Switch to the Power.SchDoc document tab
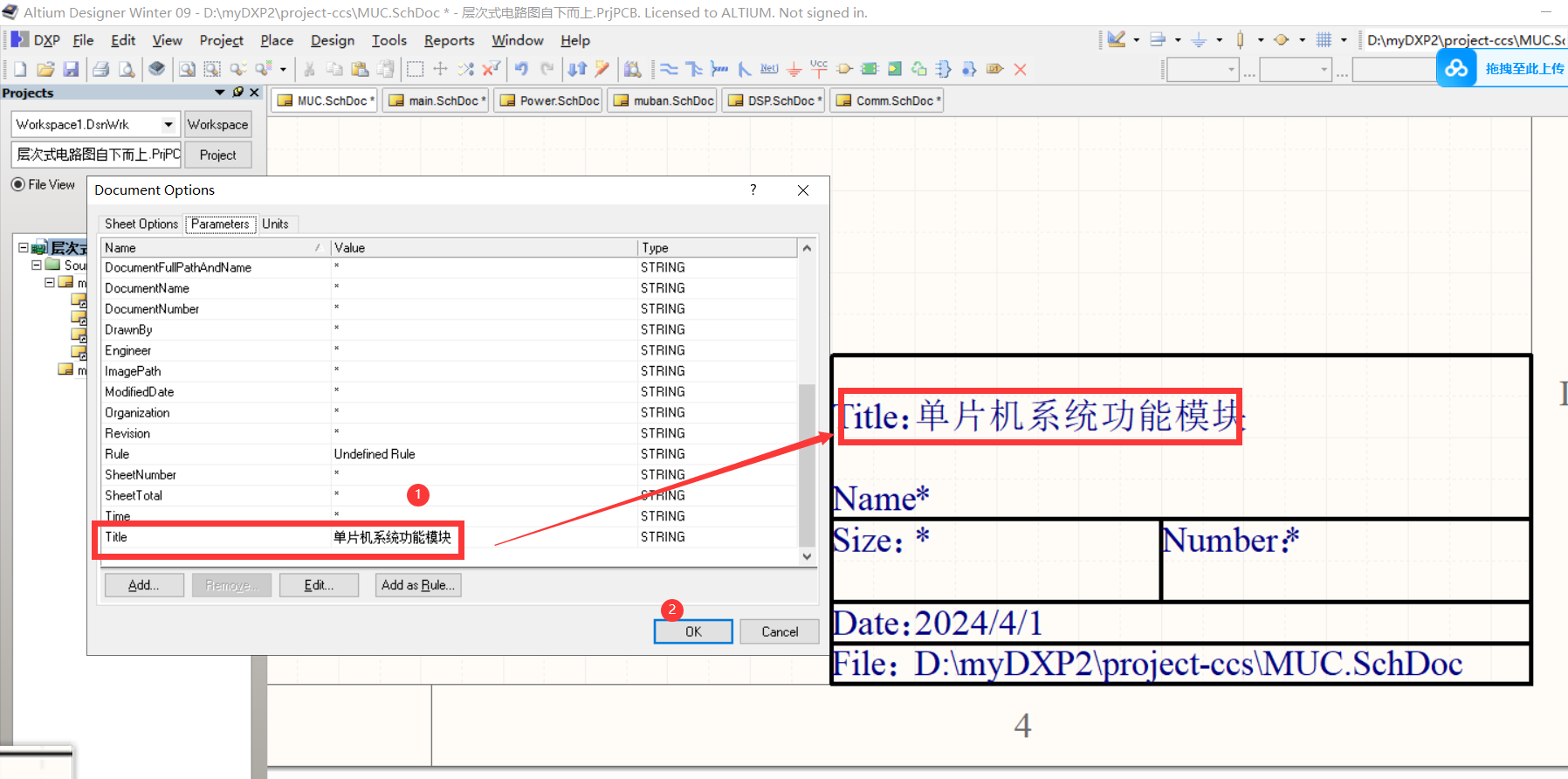The height and width of the screenshot is (779, 1568). (548, 100)
